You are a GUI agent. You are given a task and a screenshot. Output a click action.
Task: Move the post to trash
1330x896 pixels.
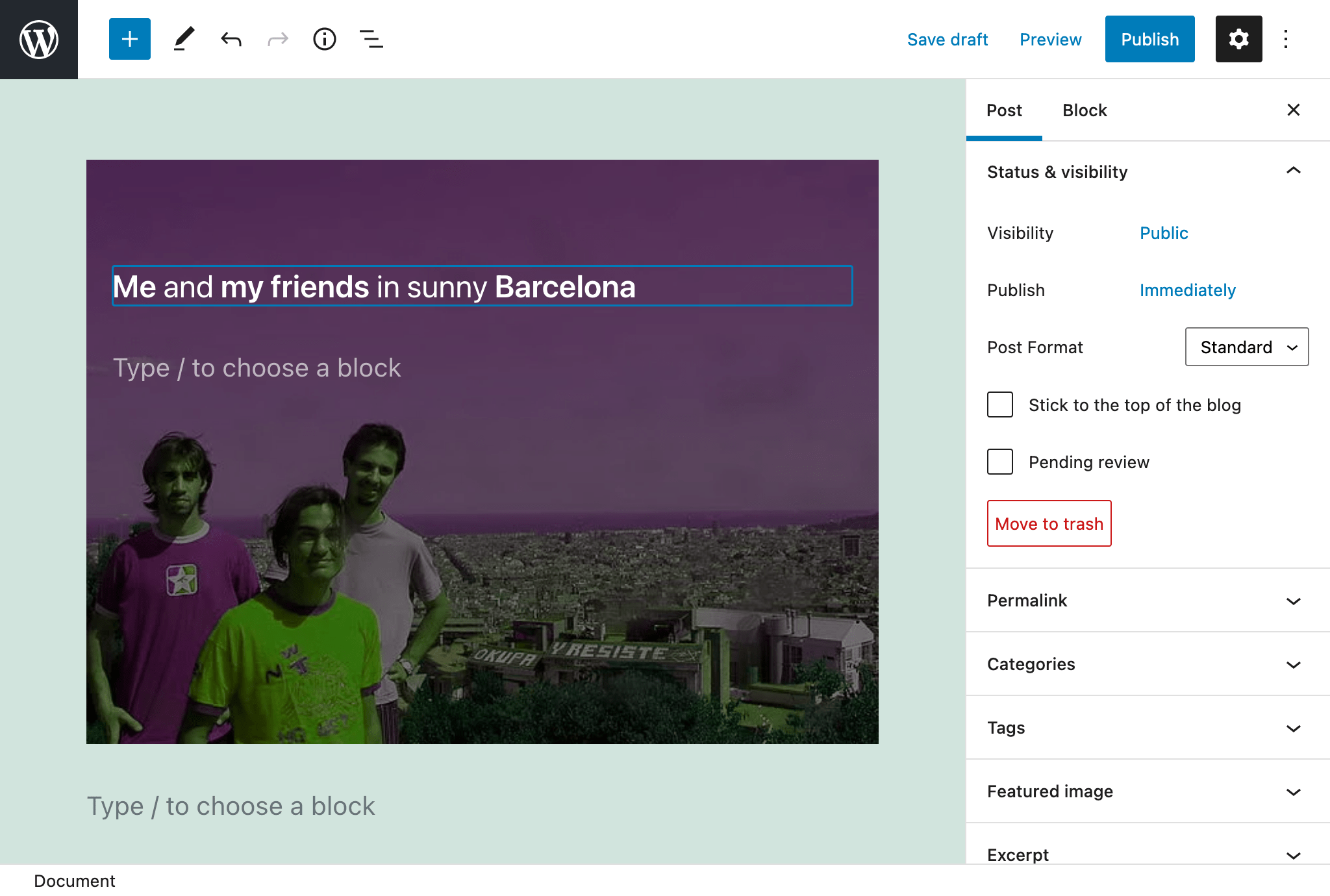[x=1048, y=523]
